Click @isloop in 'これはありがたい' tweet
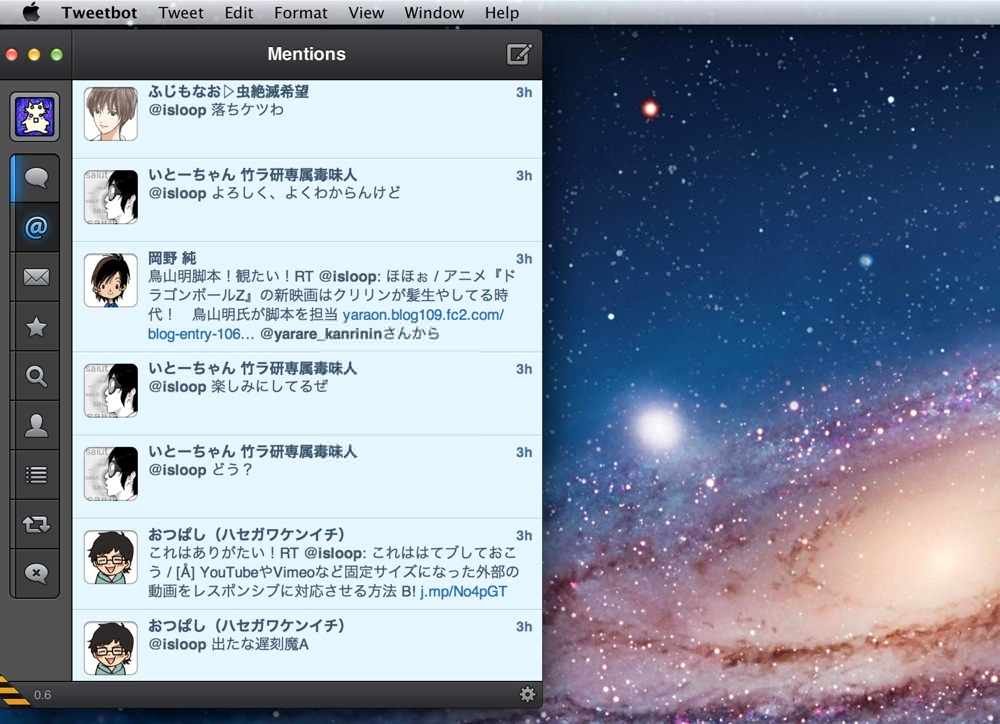Image resolution: width=1000 pixels, height=724 pixels. (335, 553)
